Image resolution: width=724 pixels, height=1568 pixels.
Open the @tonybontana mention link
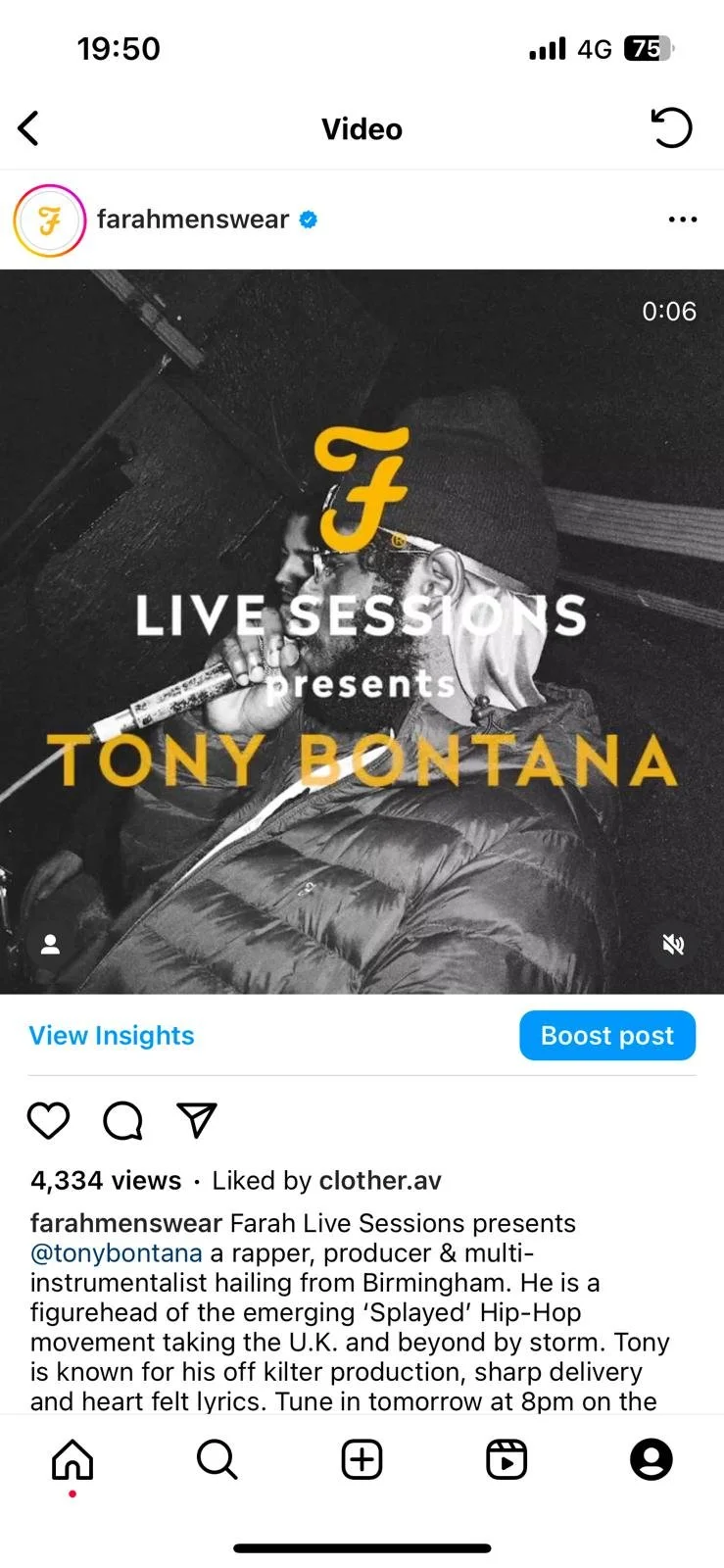tap(117, 1253)
